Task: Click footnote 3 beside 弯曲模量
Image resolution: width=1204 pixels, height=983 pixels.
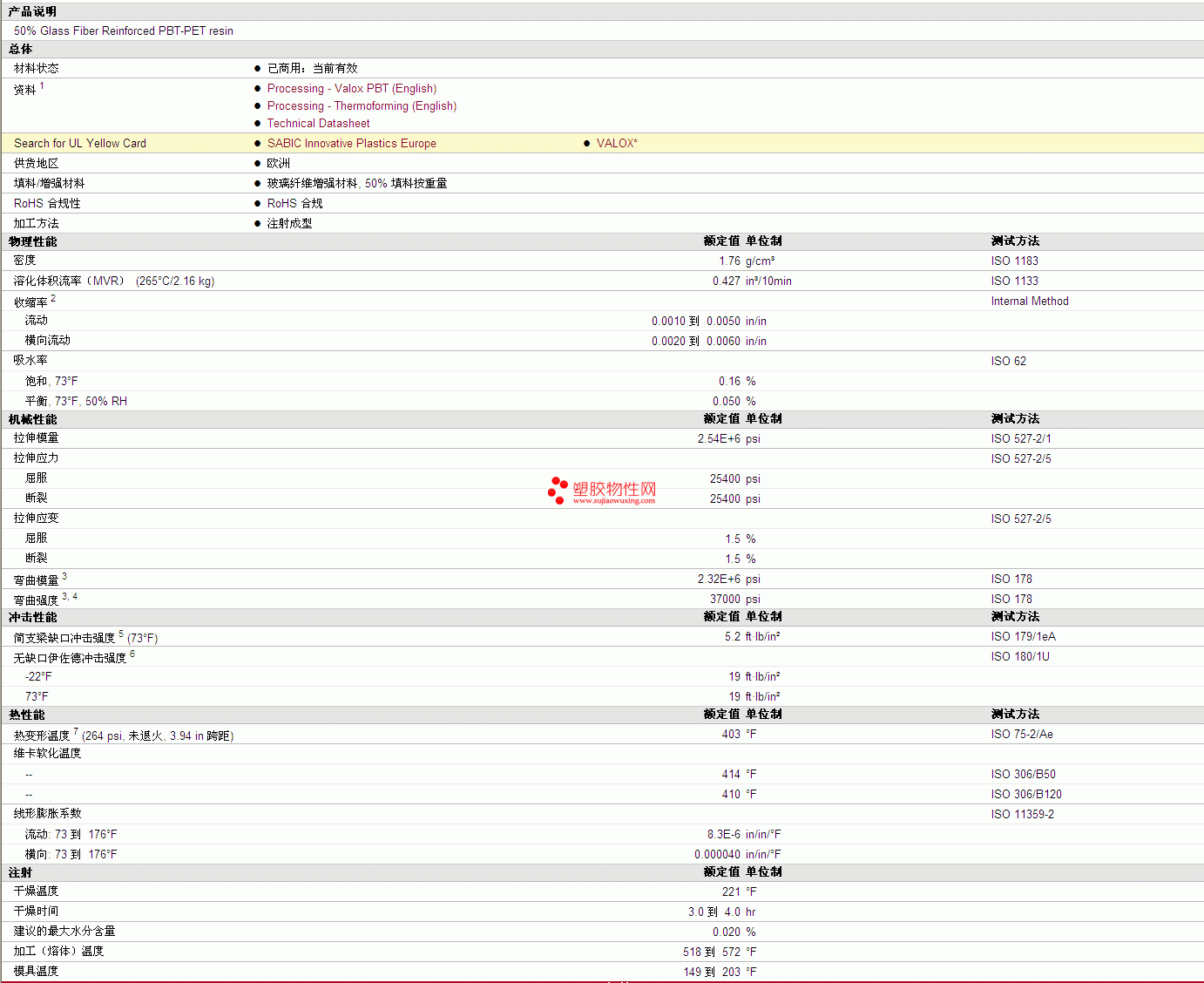Action: (64, 576)
